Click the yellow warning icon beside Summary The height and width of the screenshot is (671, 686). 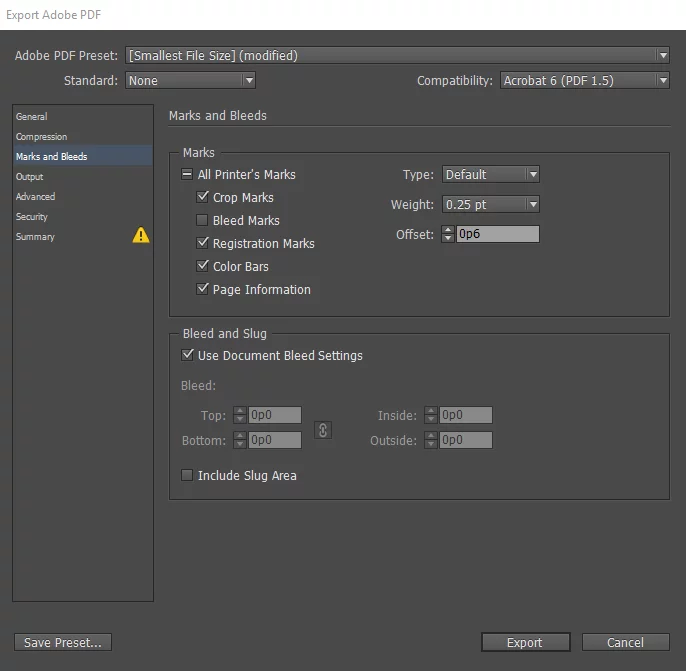coord(140,235)
